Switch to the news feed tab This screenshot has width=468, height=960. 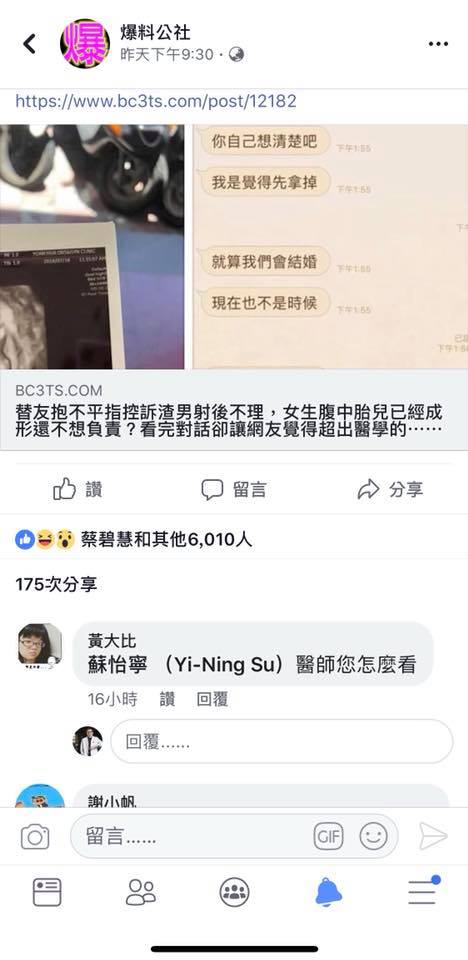(47, 892)
